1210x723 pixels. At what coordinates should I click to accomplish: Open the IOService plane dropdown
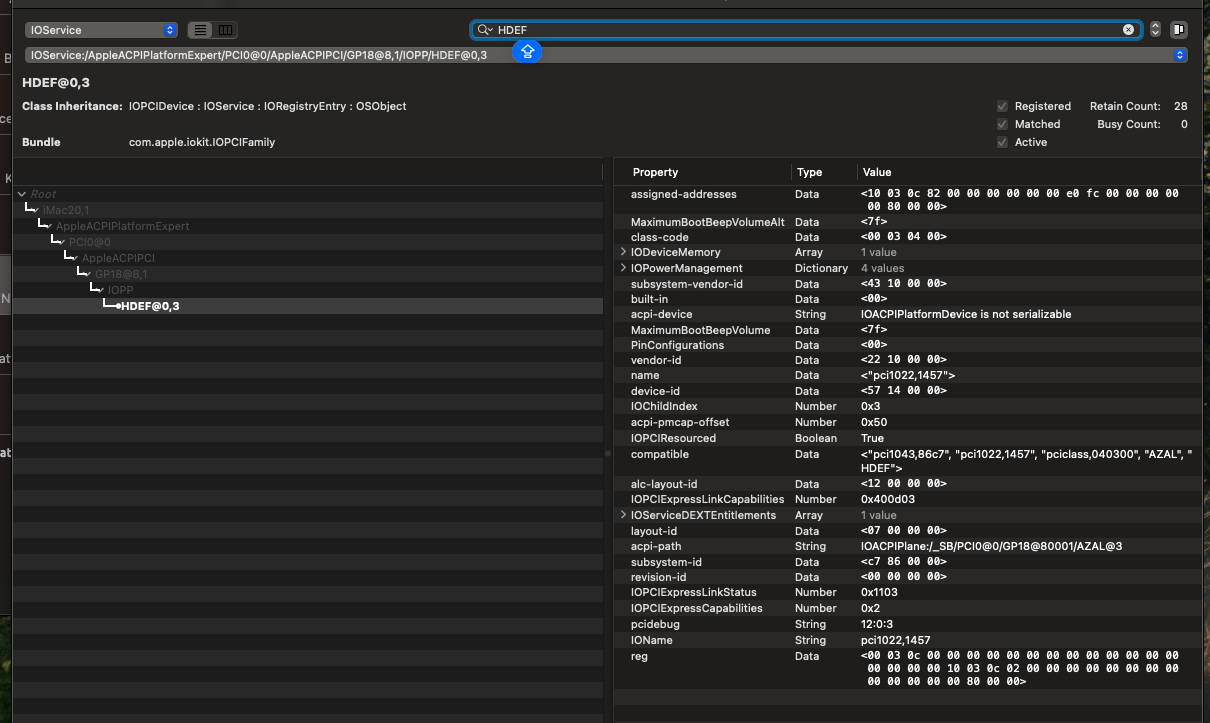102,31
